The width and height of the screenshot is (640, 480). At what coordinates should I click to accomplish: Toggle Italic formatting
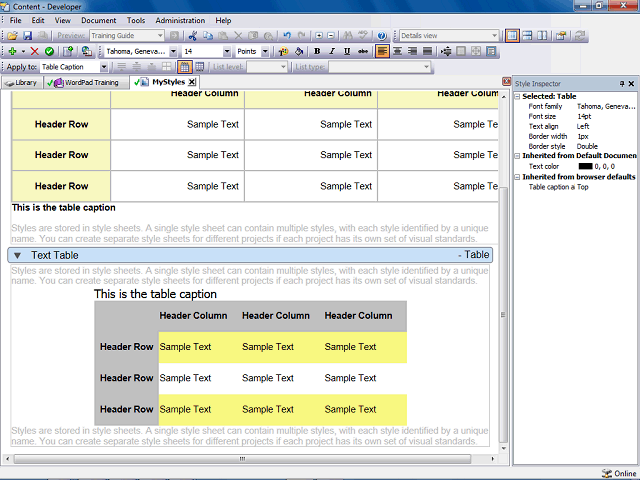pyautogui.click(x=332, y=51)
